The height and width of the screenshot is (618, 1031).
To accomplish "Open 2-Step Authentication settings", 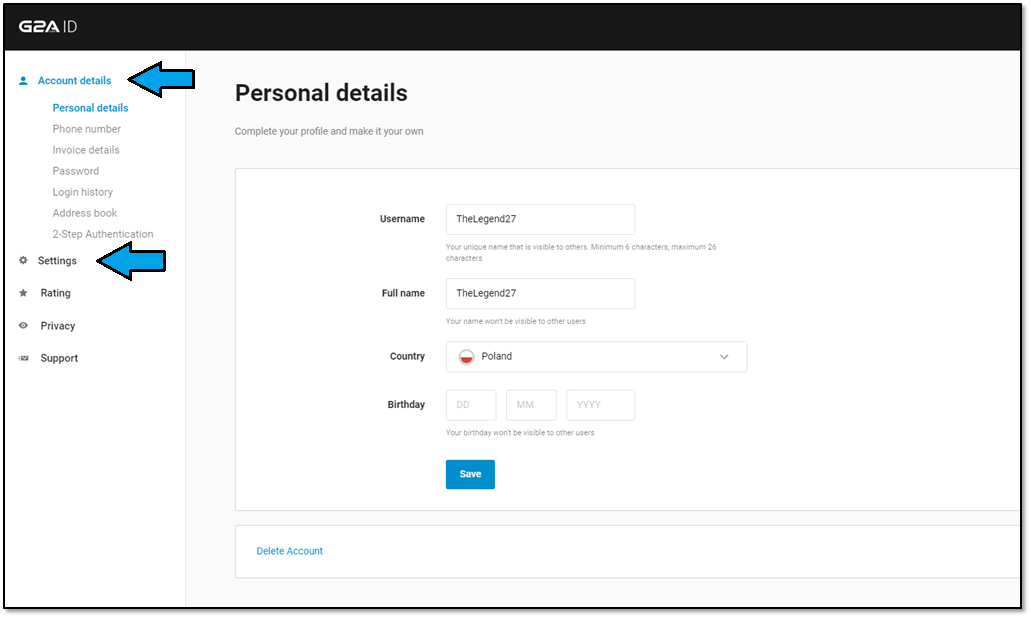I will 103,234.
